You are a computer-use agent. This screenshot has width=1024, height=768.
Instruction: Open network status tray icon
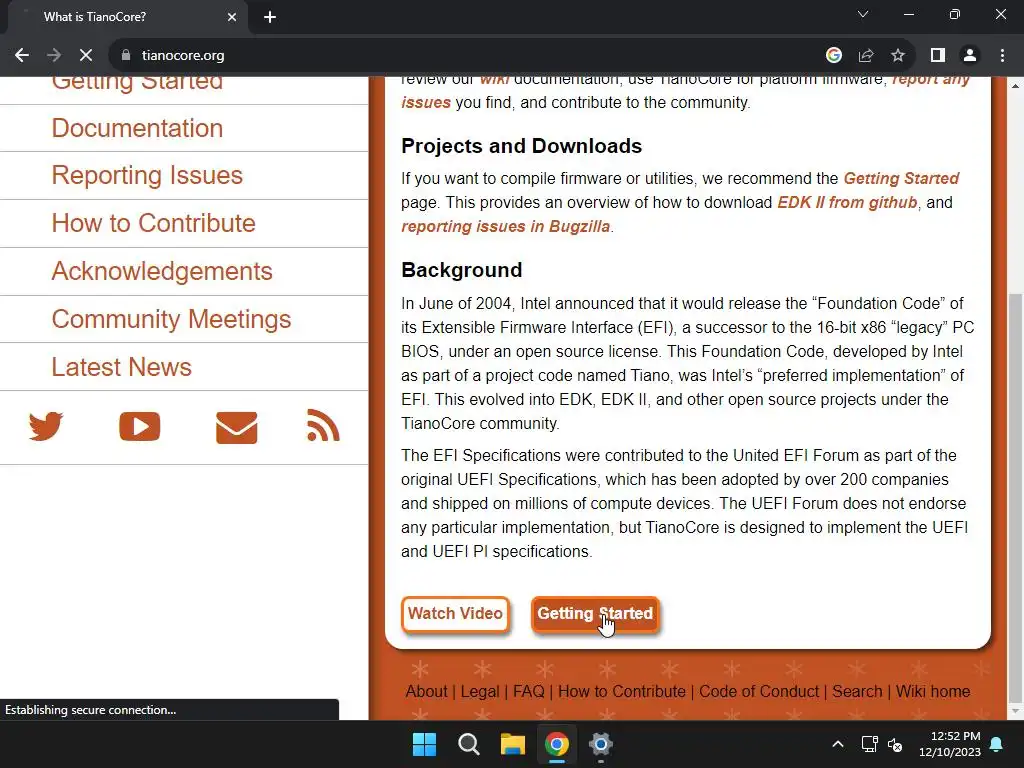869,744
